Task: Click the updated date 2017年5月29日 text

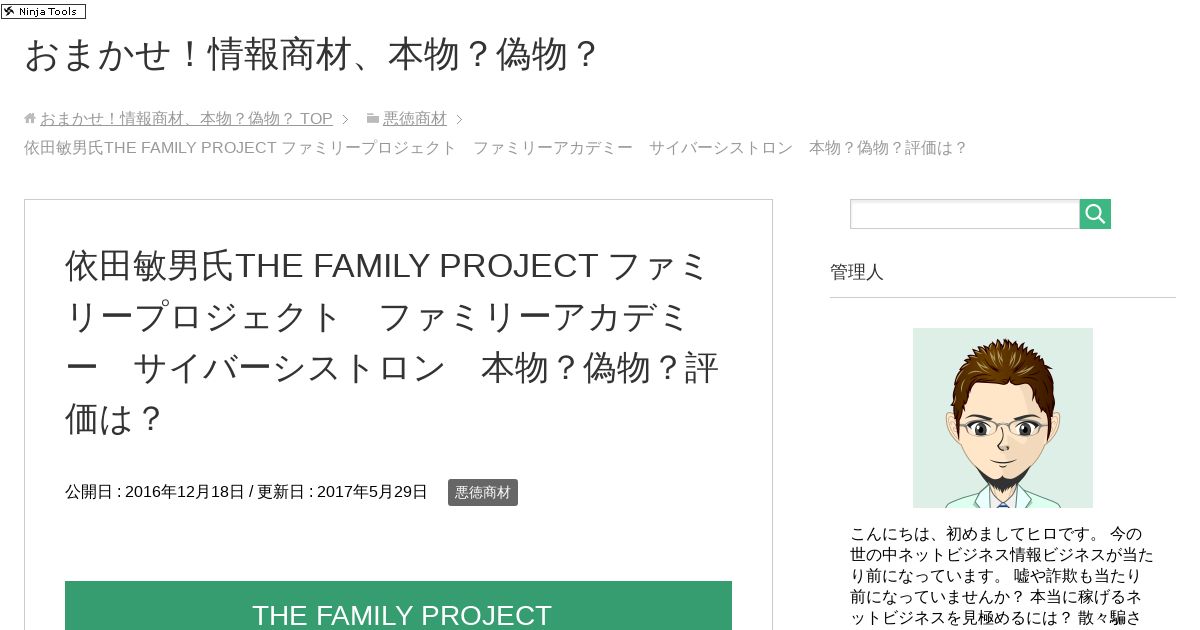Action: coord(372,492)
